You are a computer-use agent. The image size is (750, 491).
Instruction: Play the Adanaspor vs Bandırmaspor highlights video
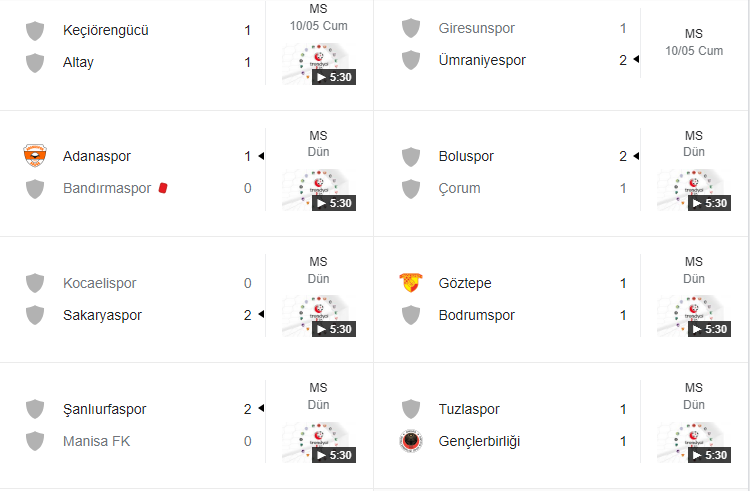pyautogui.click(x=319, y=190)
